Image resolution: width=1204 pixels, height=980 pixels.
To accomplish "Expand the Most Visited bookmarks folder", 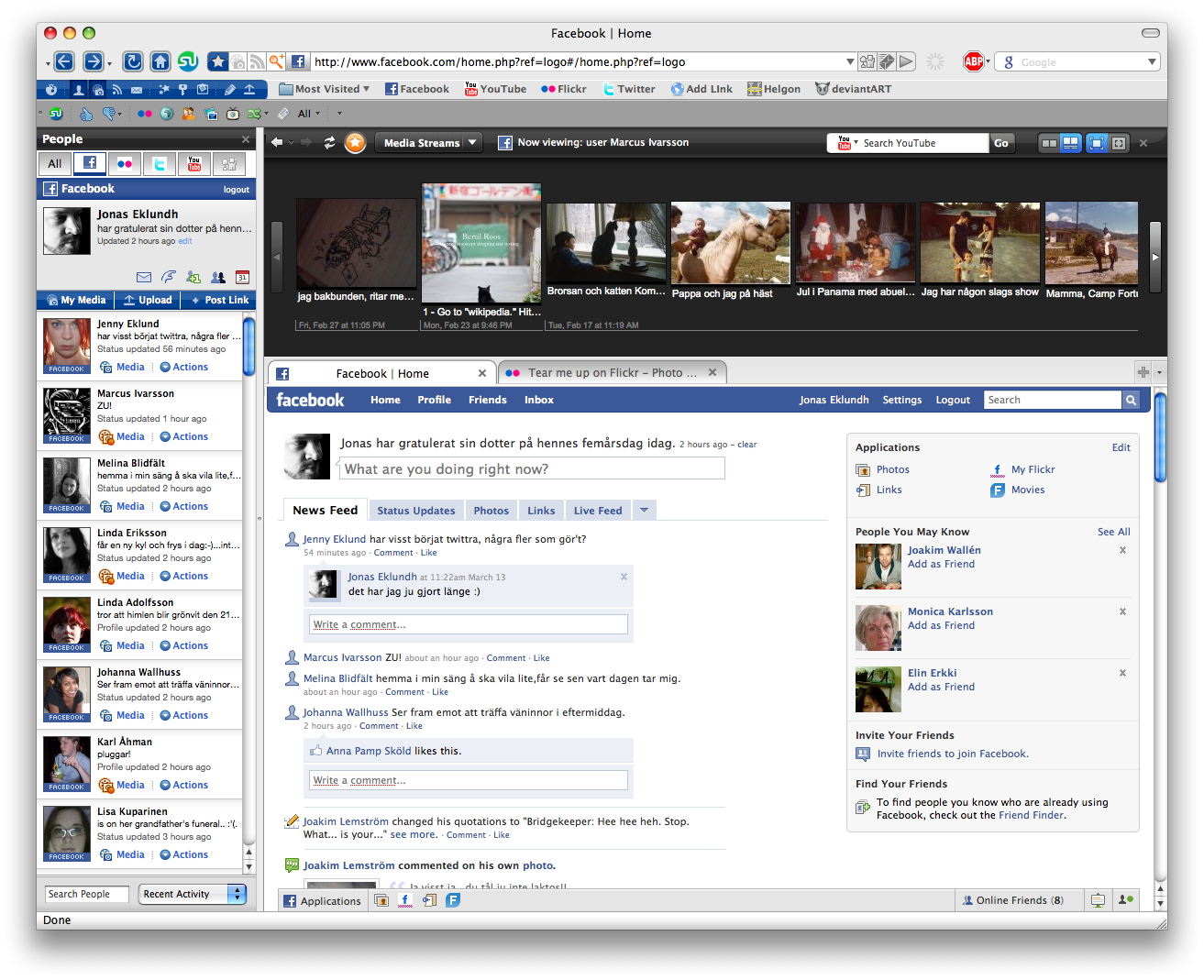I will click(325, 89).
